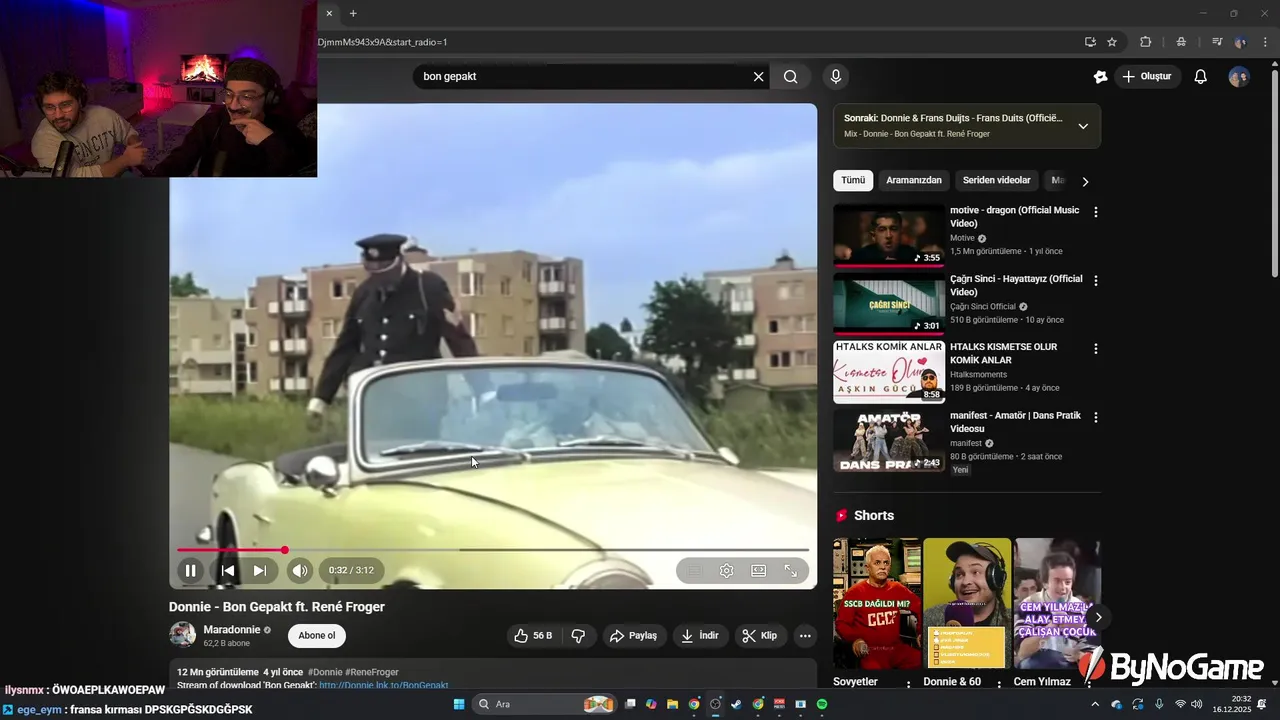Open taskbar volume control
The image size is (1280, 720).
coord(1197,704)
